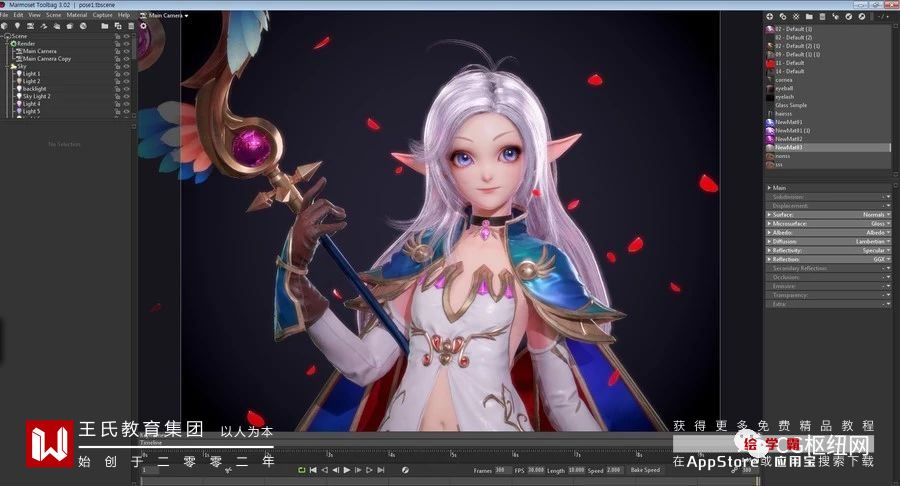900x486 pixels.
Task: Click the round icon right of playback controls
Action: click(405, 470)
